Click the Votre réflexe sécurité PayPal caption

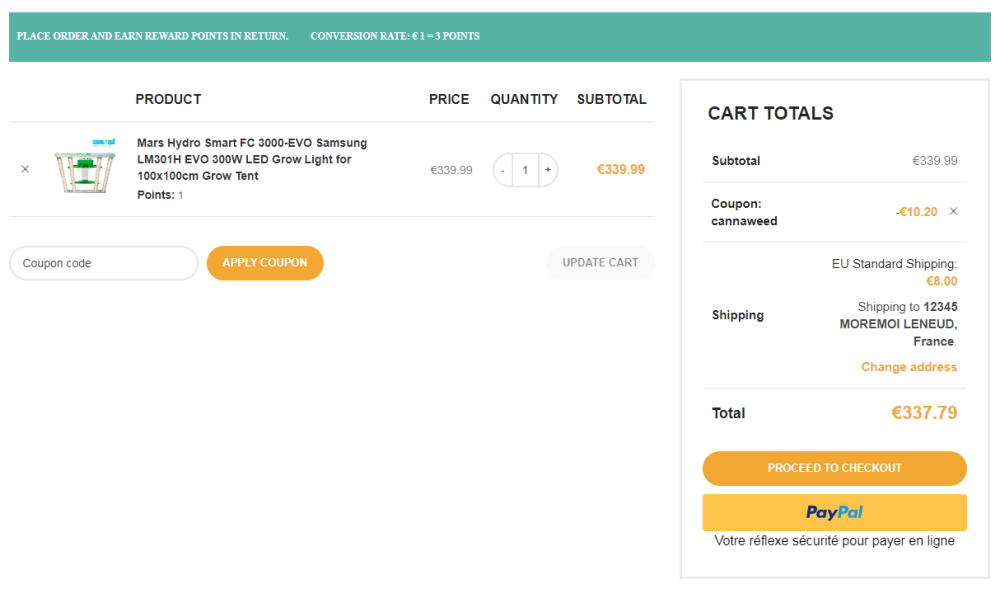tap(834, 541)
